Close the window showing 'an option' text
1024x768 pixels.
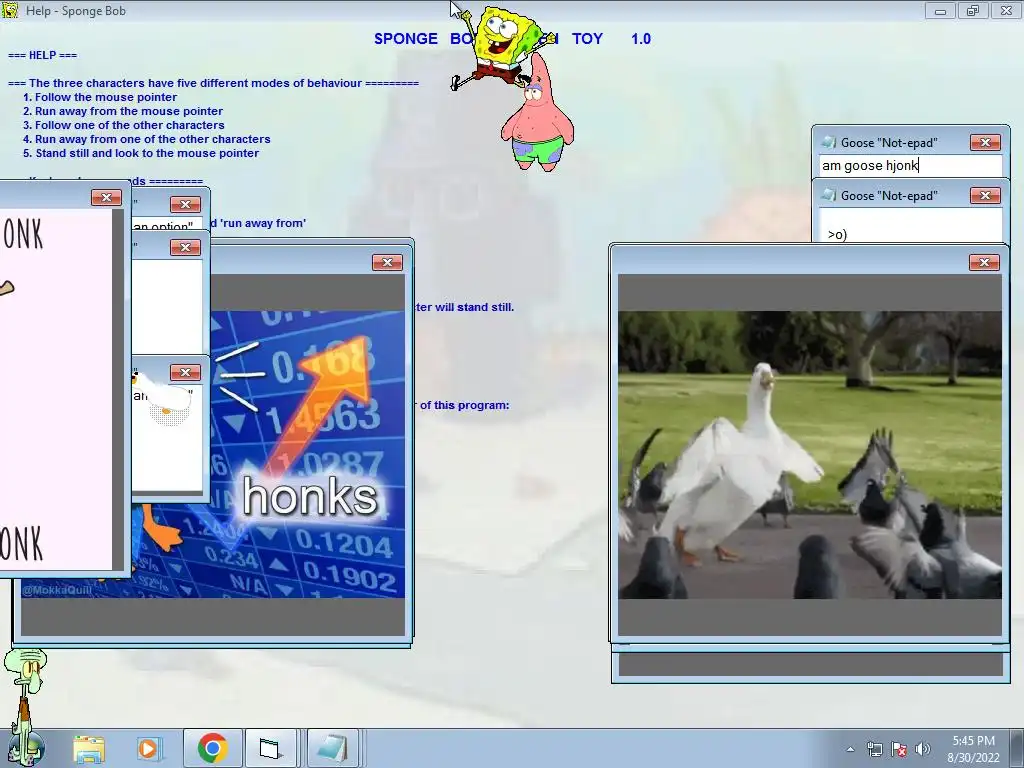[185, 204]
